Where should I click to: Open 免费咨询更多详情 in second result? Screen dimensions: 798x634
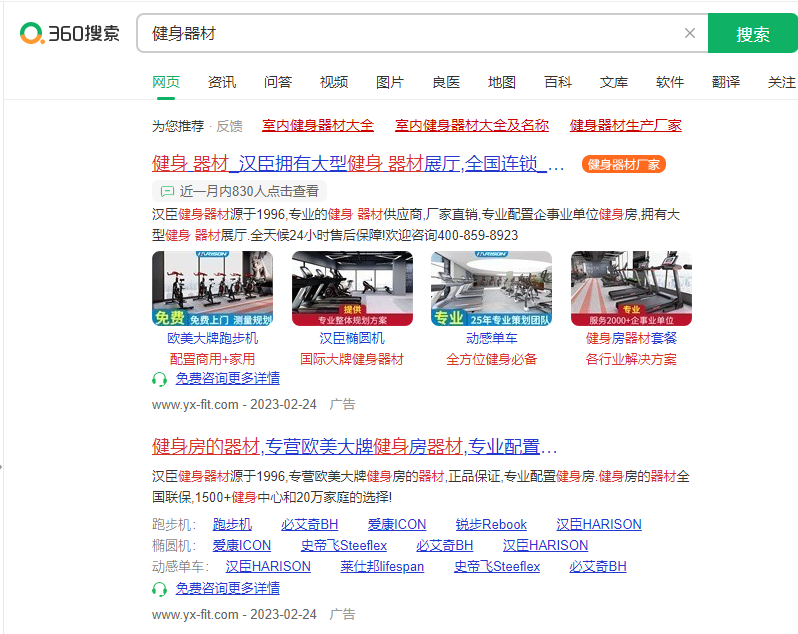[227, 588]
